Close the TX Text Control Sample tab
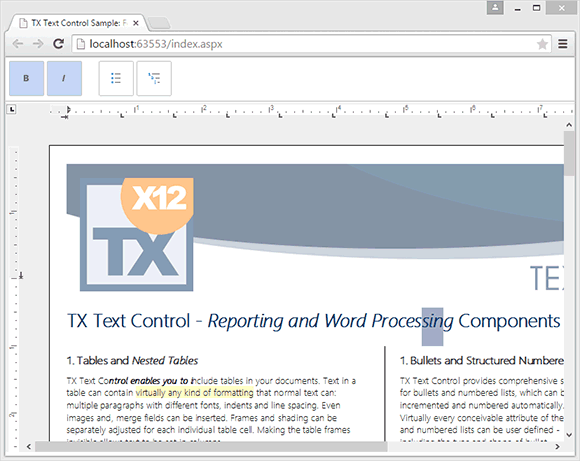 136,23
